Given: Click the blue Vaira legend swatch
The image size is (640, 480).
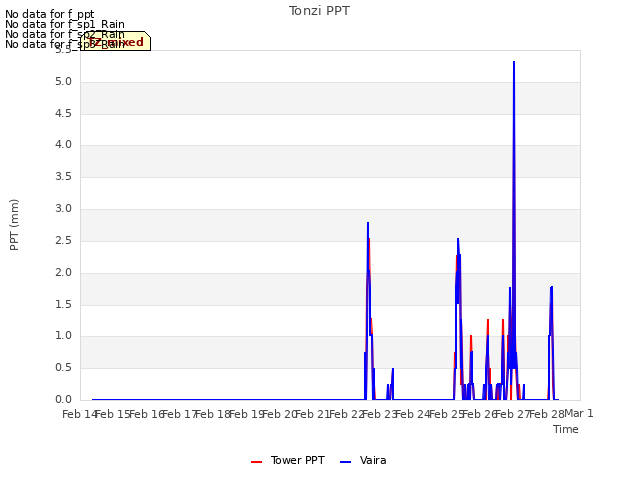Looking at the screenshot, I should click(x=345, y=462).
